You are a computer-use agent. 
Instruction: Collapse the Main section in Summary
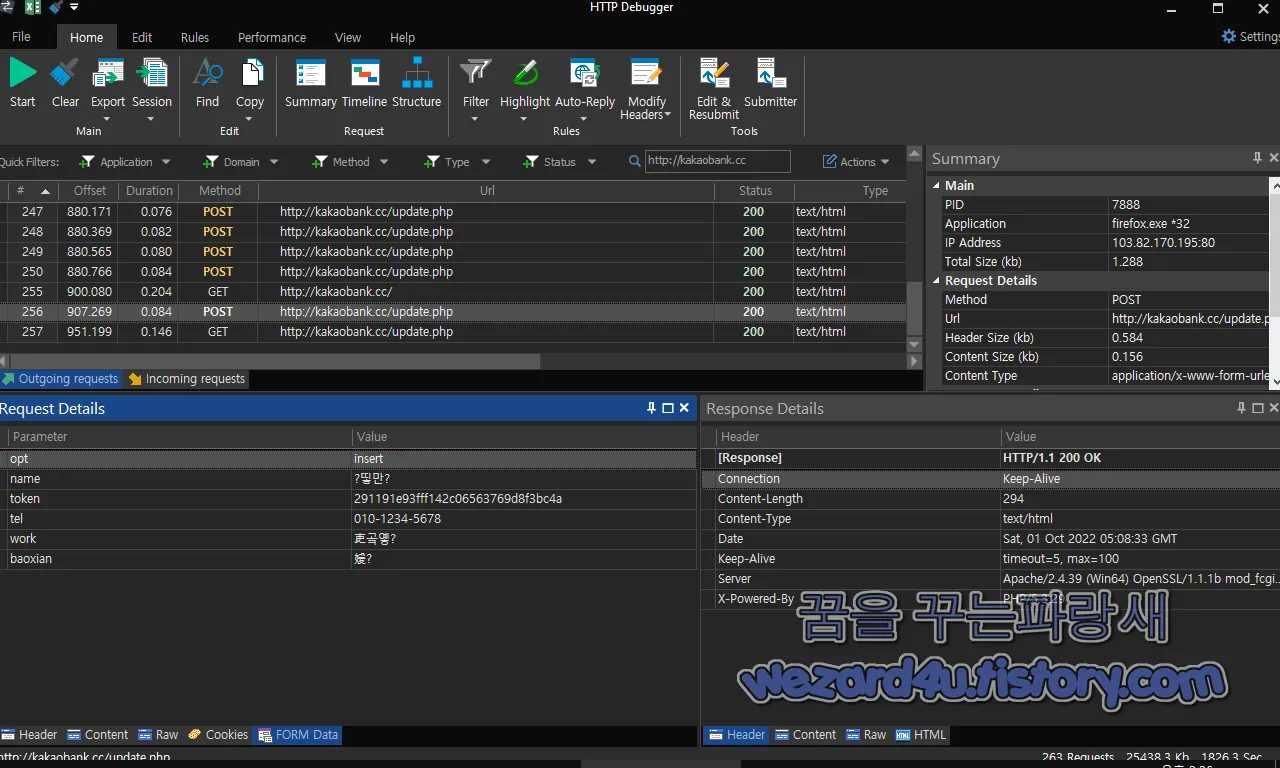[937, 185]
